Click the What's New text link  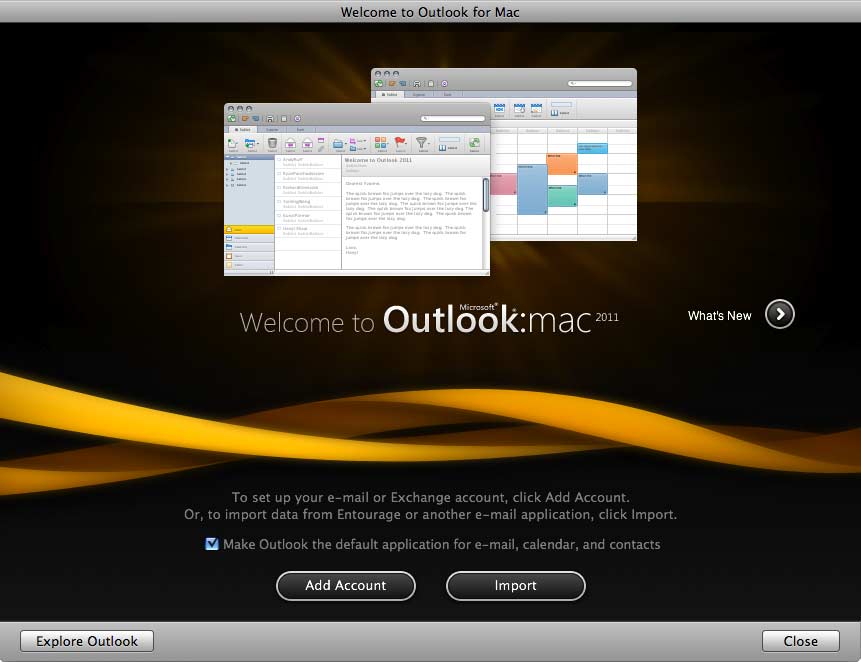coord(719,316)
